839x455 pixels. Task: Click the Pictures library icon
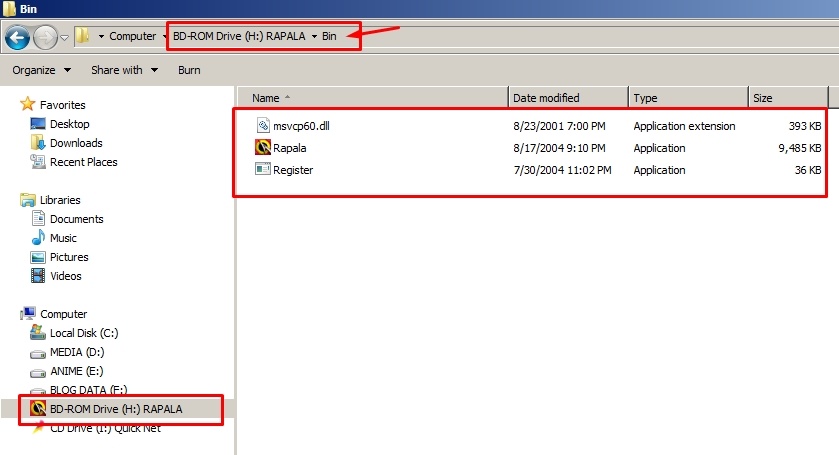click(38, 257)
